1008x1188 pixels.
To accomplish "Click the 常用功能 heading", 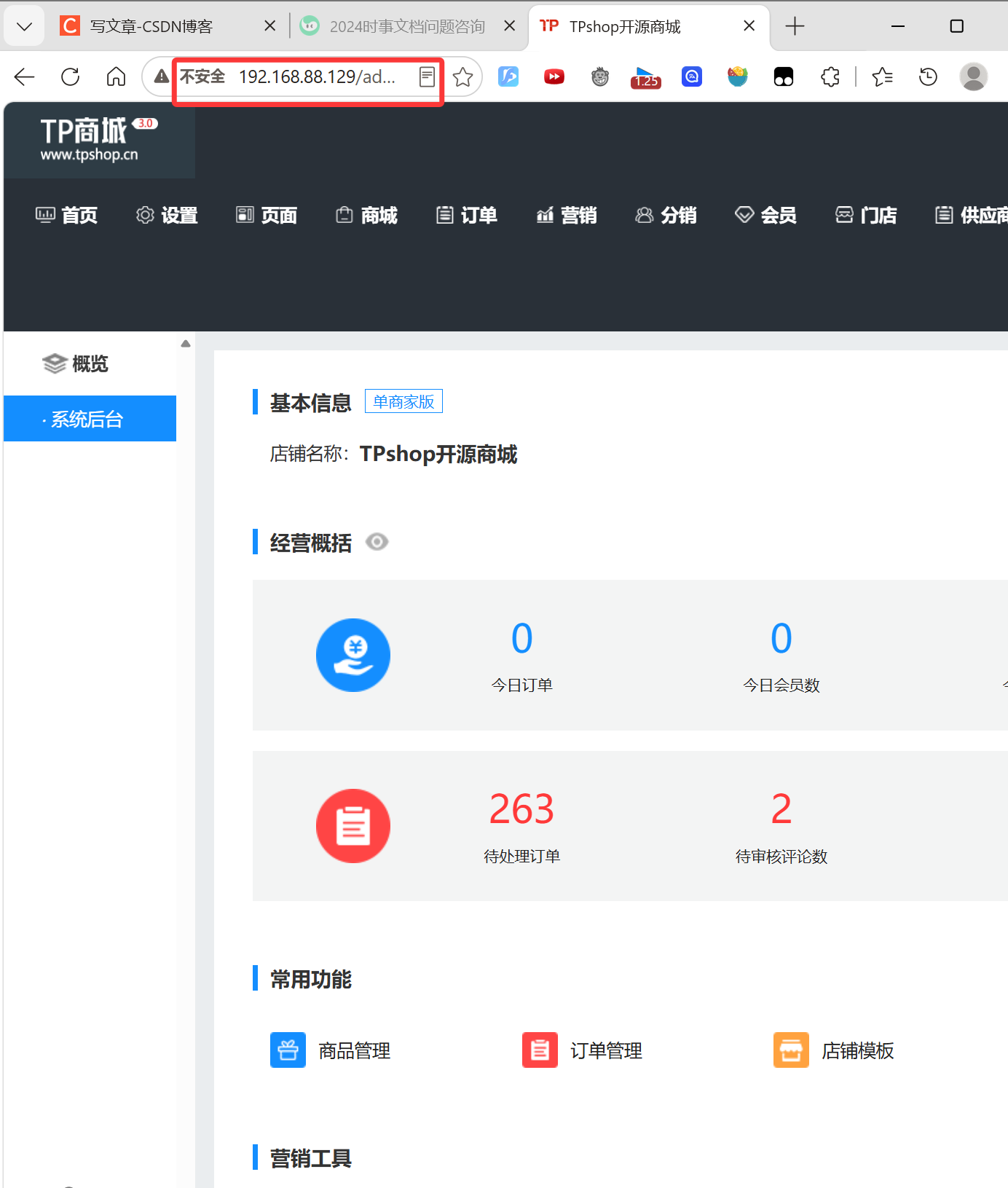I will [x=311, y=979].
